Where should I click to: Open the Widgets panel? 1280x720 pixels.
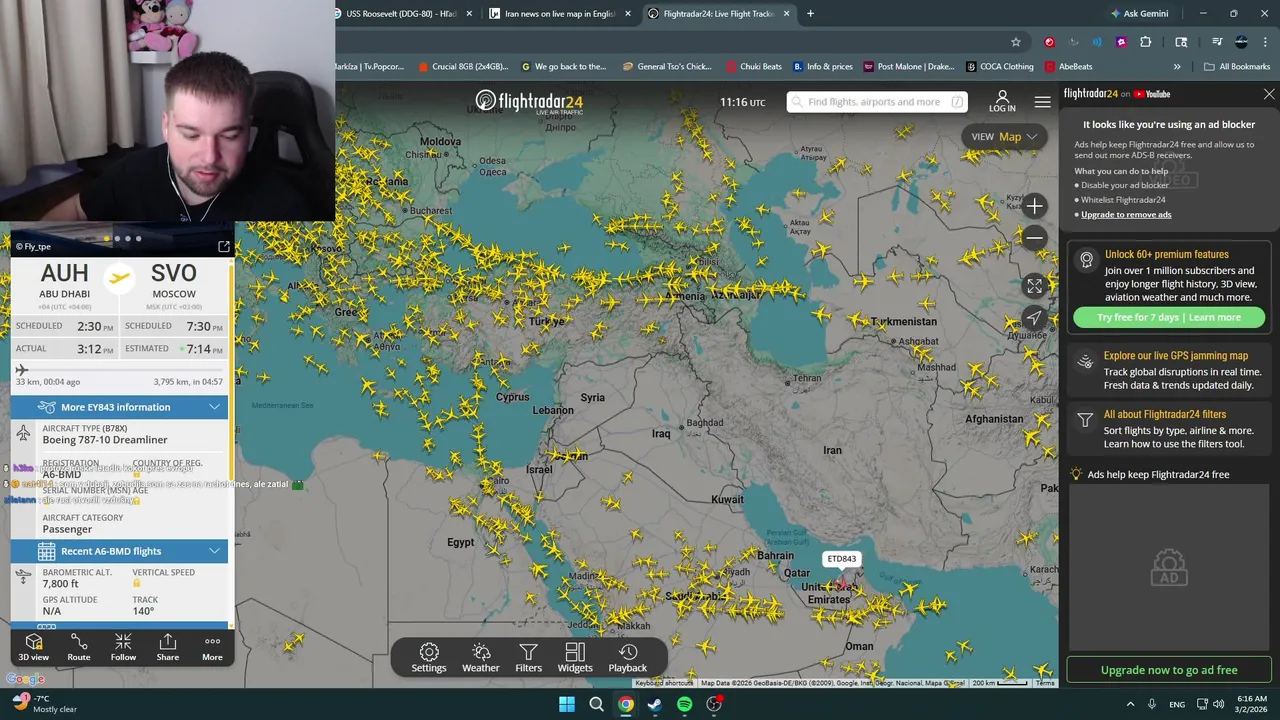click(575, 658)
